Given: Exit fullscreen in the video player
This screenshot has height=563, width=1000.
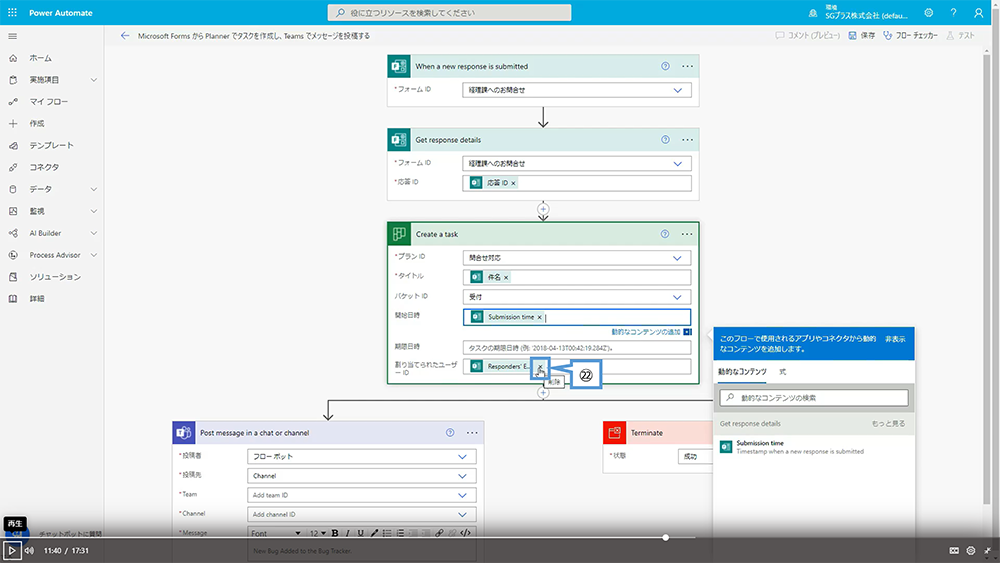Looking at the screenshot, I should (988, 550).
